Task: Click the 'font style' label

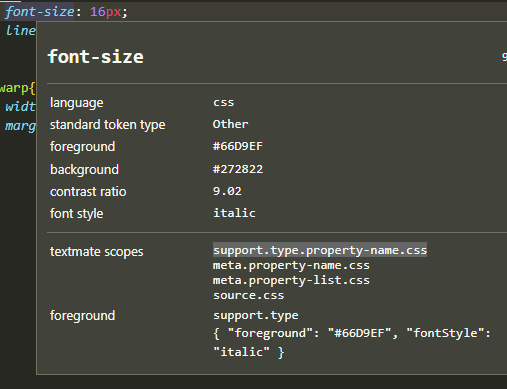Action: click(77, 214)
